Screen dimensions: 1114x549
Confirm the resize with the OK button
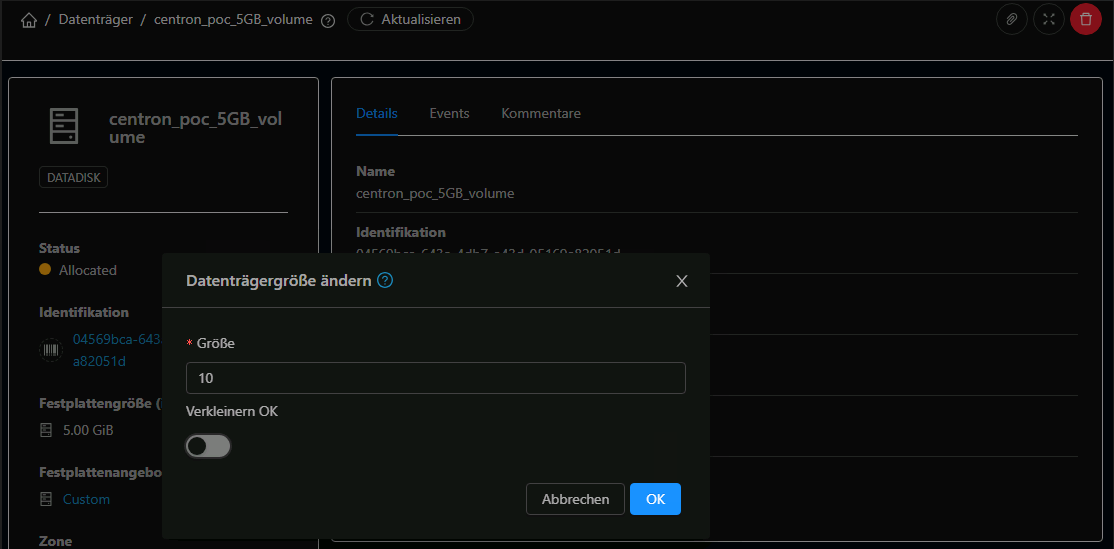655,499
